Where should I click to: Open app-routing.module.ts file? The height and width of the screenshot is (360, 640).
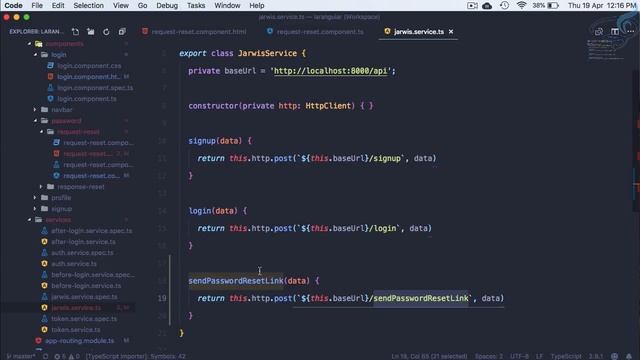click(x=80, y=341)
